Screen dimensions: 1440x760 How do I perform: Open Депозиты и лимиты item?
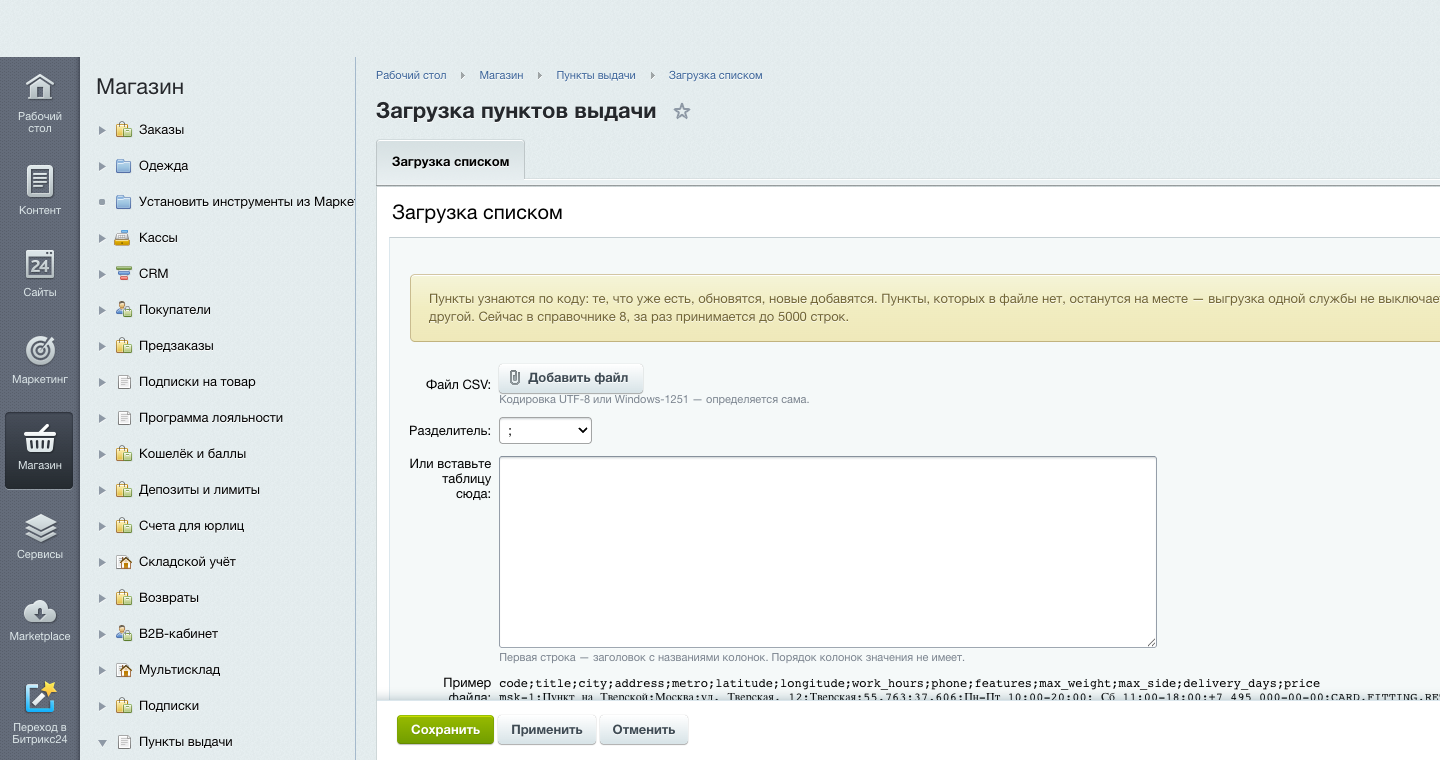[199, 490]
